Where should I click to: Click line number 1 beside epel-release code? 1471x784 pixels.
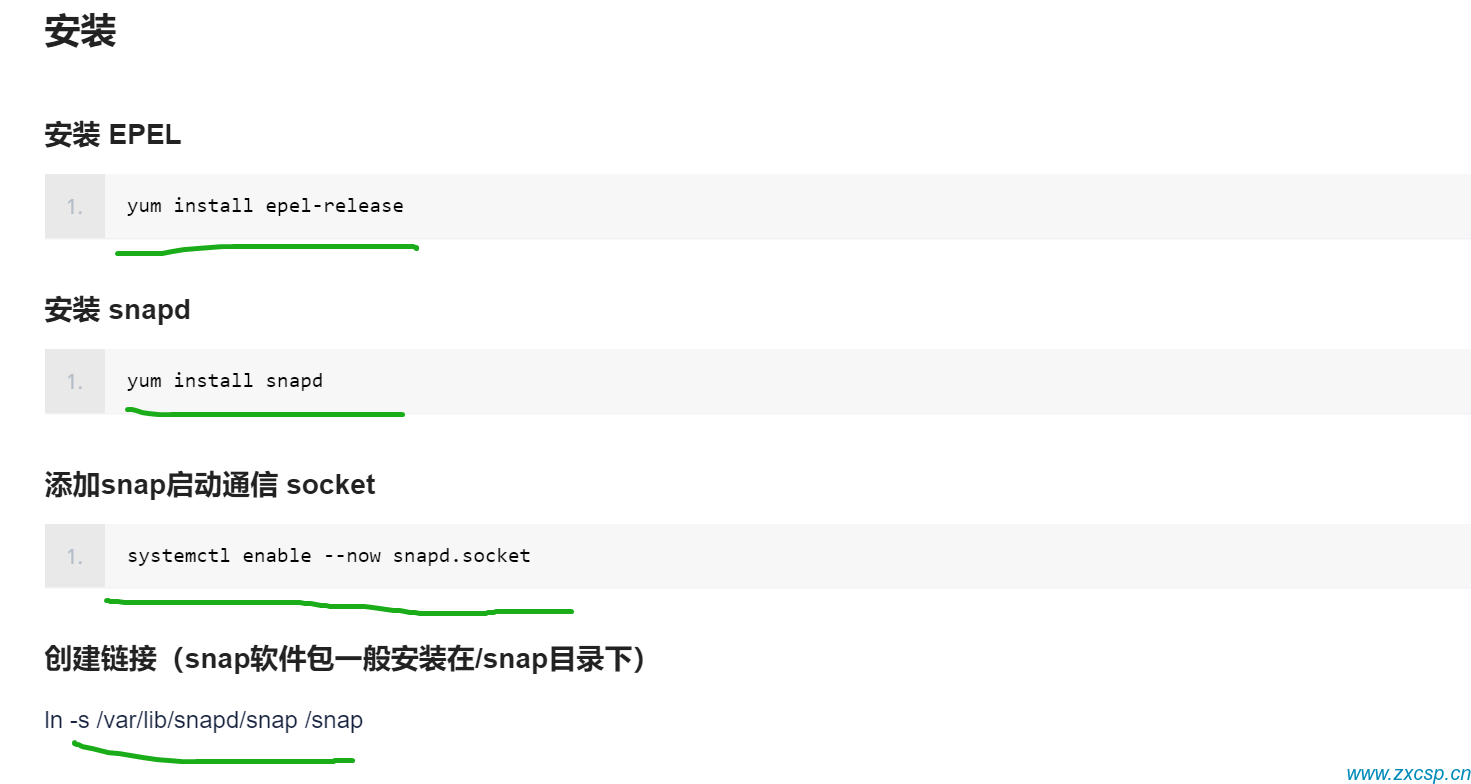75,207
